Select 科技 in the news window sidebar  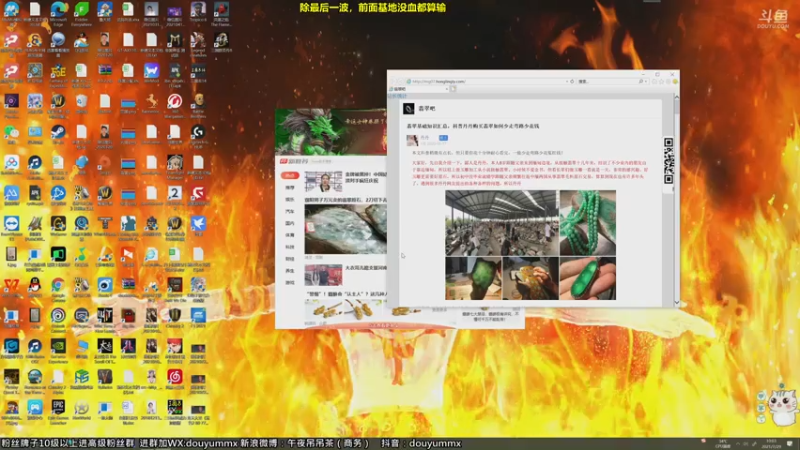[x=290, y=247]
